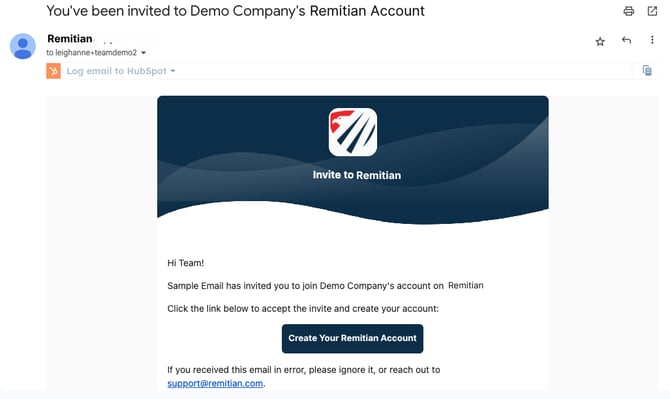Click the email subject line heading

235,11
